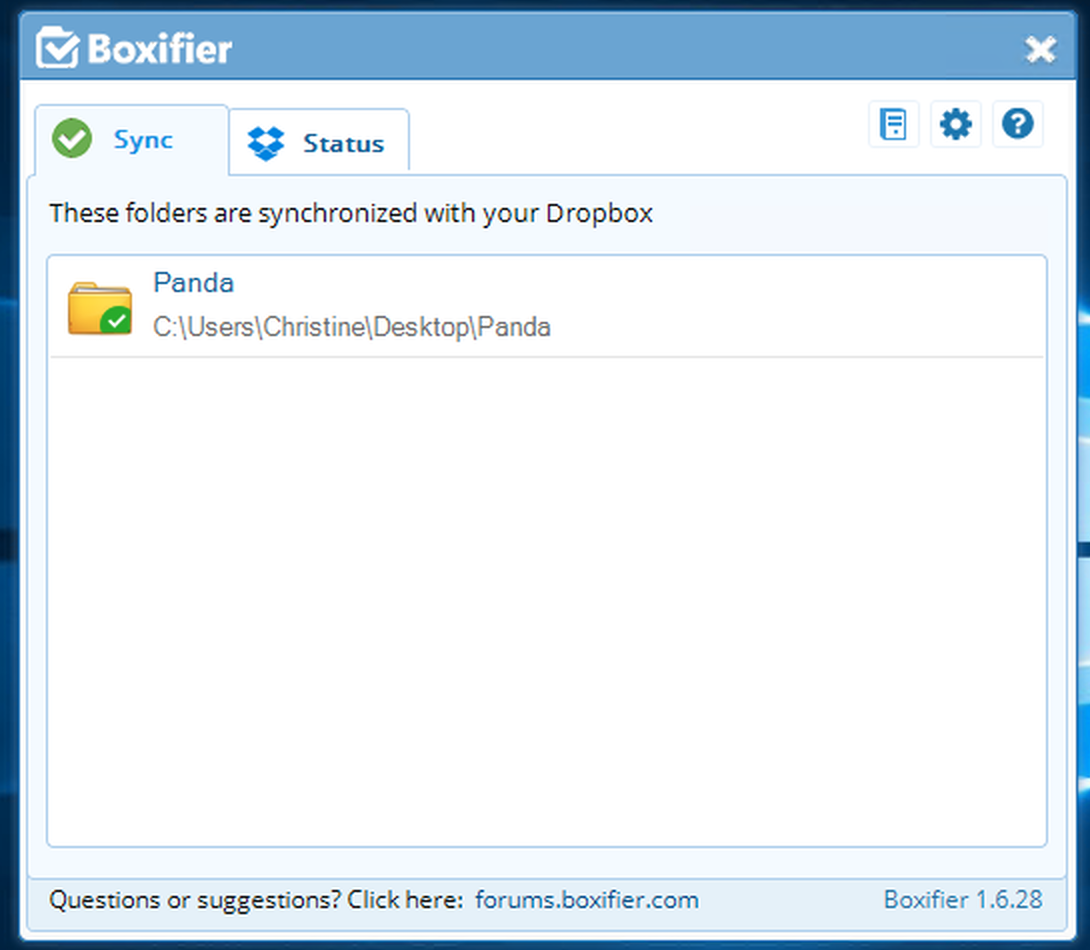Open the forums.boxifier.com link
This screenshot has width=1090, height=950.
[587, 900]
